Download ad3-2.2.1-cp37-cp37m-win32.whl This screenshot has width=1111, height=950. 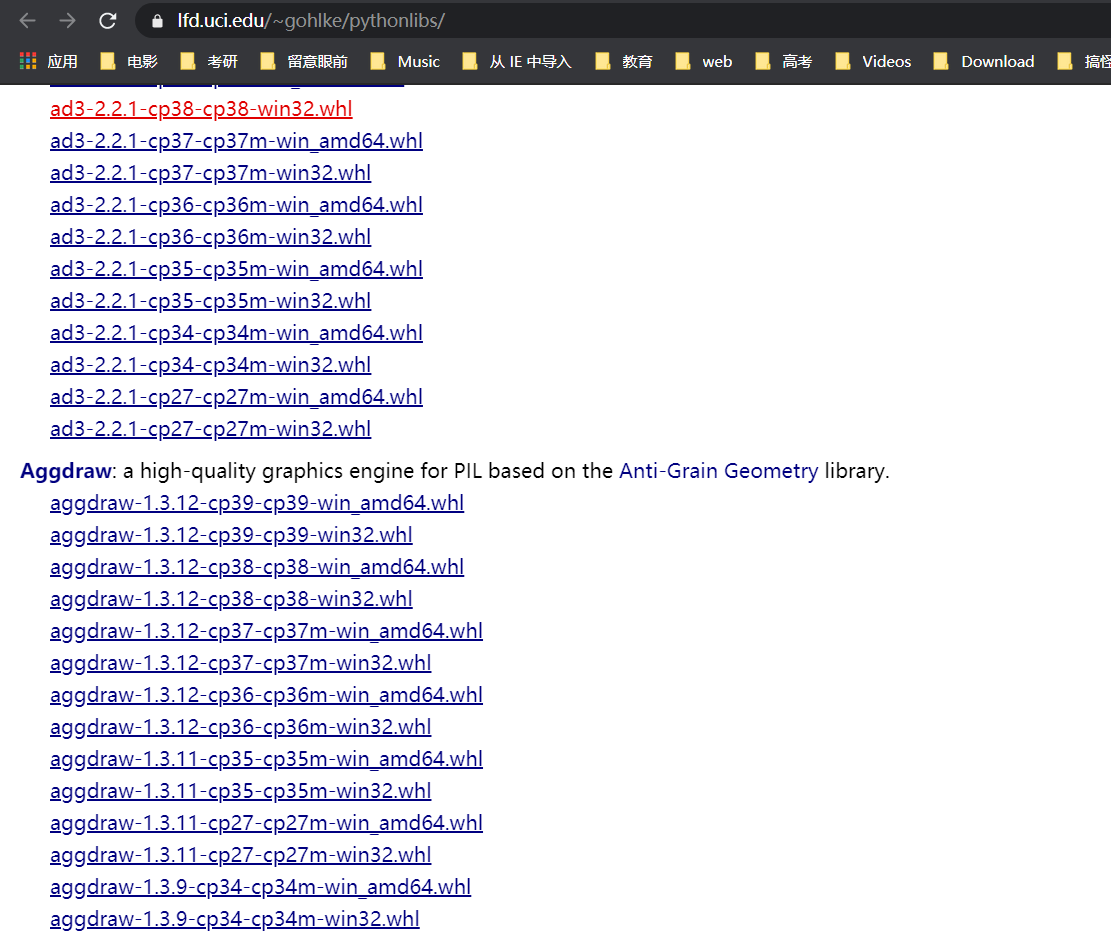point(210,173)
